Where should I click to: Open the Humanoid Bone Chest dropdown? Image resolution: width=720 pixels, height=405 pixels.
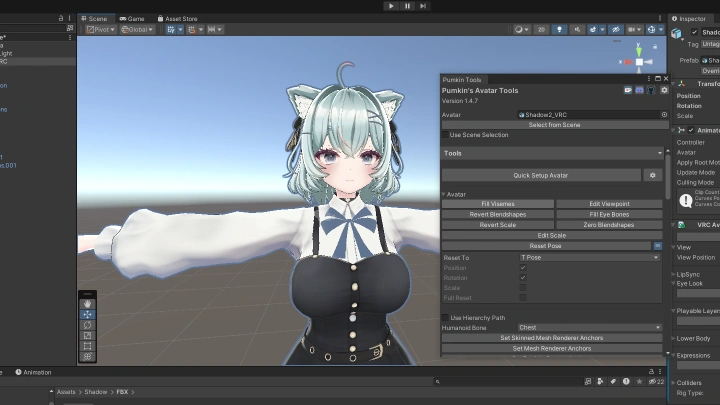pos(590,327)
